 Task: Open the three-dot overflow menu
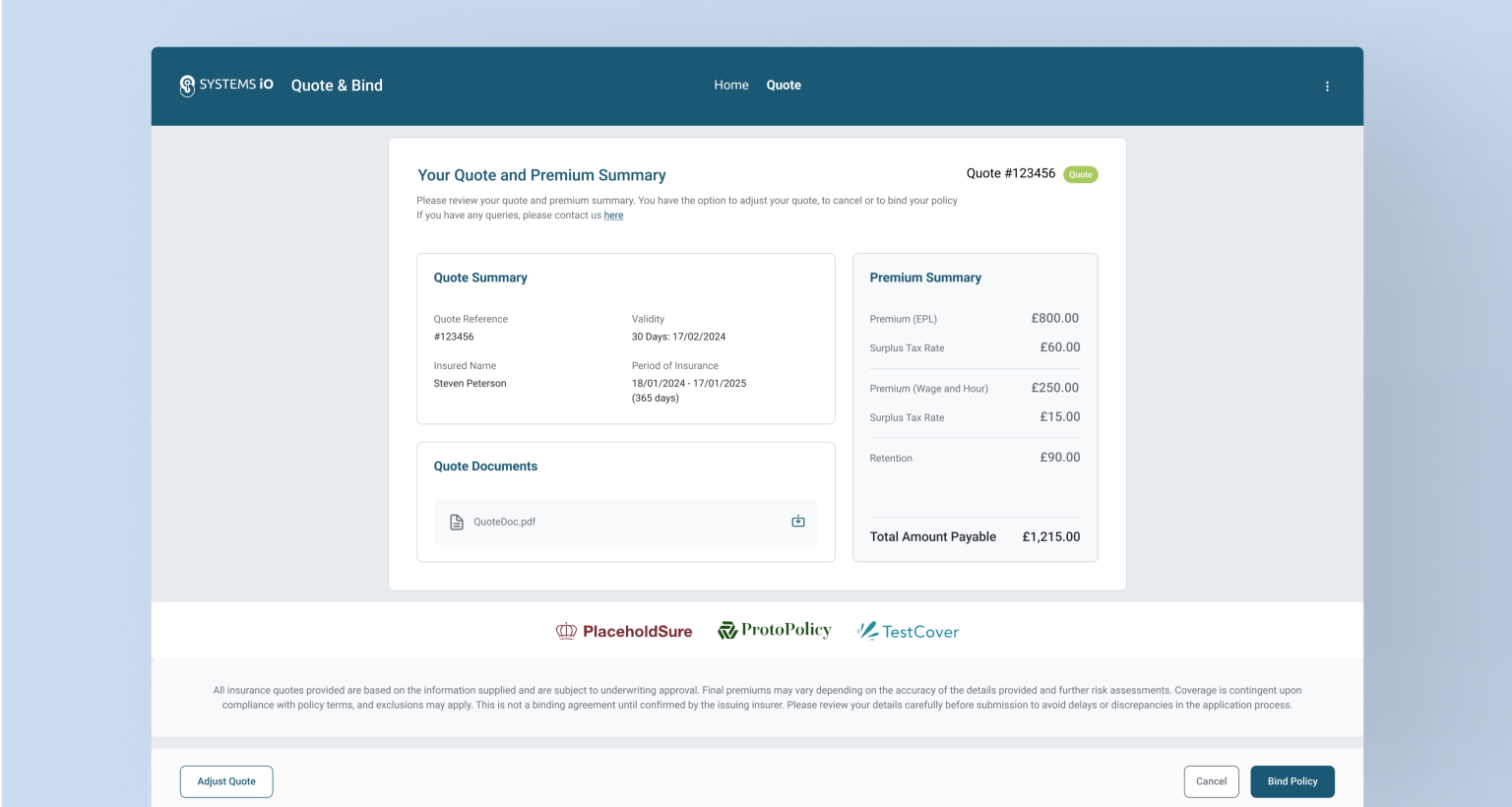coord(1327,86)
